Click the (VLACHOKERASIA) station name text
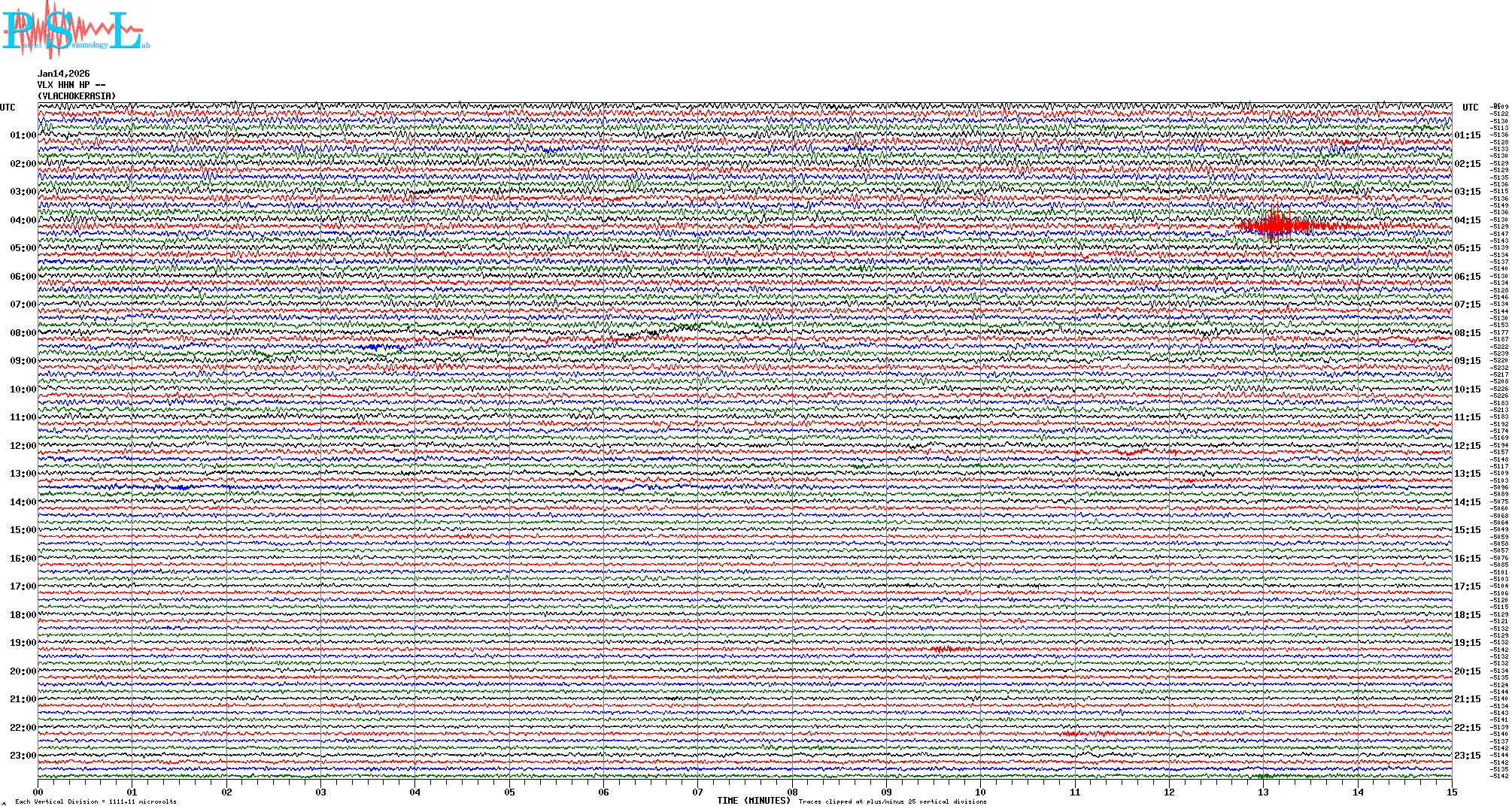Screen dimensions: 1512x812 (77, 96)
